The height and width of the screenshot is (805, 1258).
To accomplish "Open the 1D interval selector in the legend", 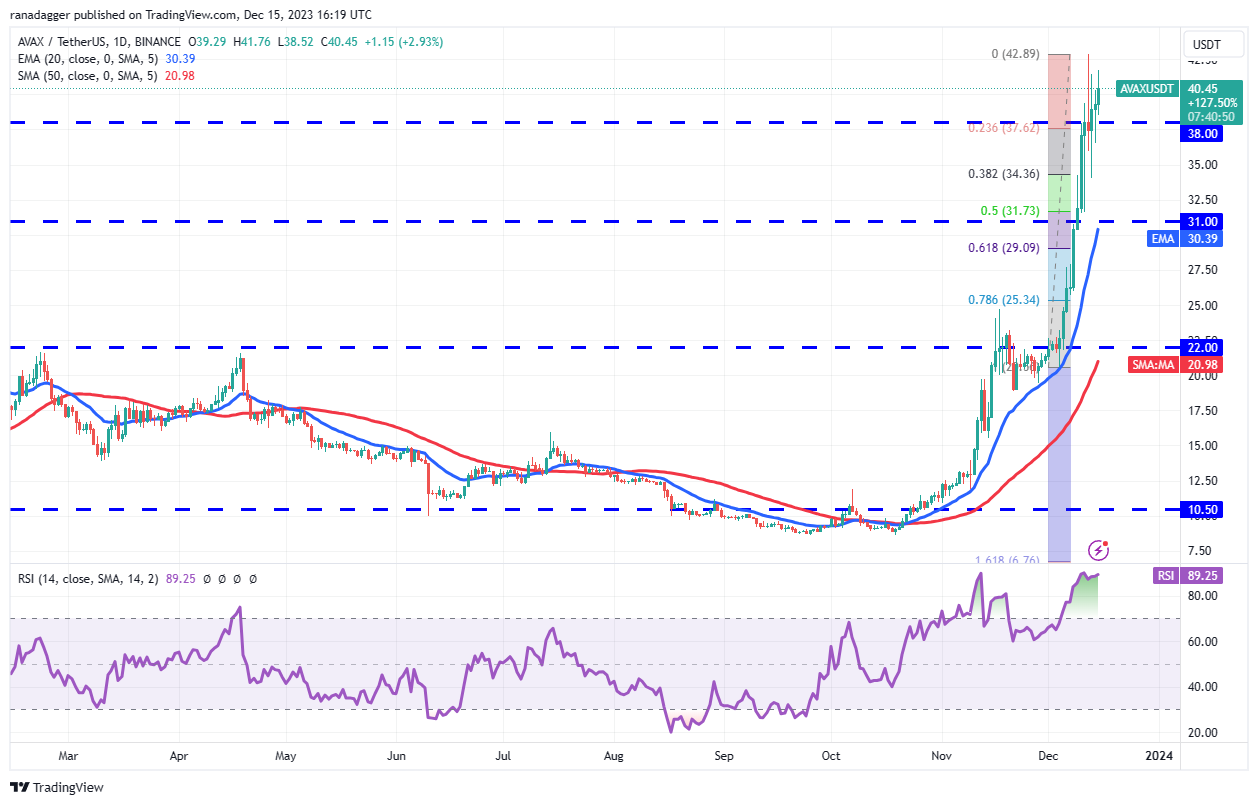I will (x=118, y=44).
